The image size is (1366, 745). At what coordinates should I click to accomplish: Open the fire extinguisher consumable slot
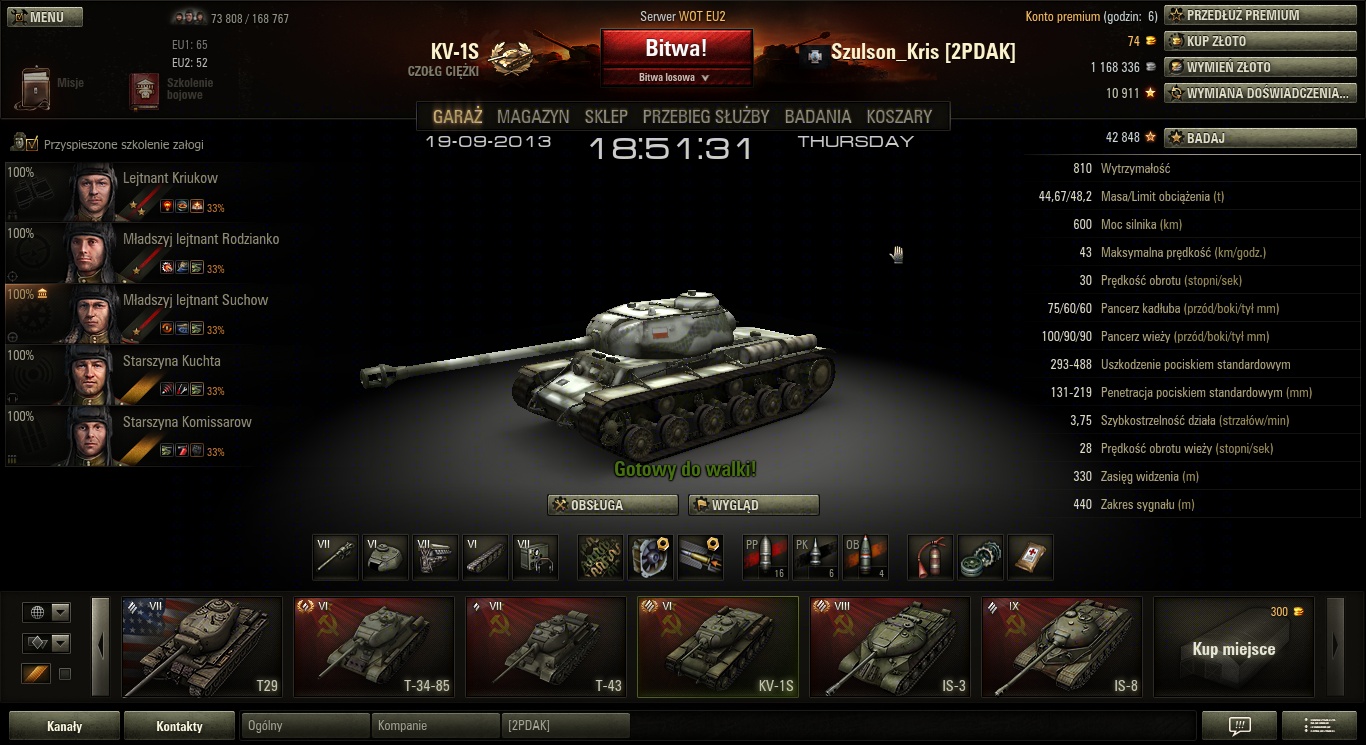(931, 557)
